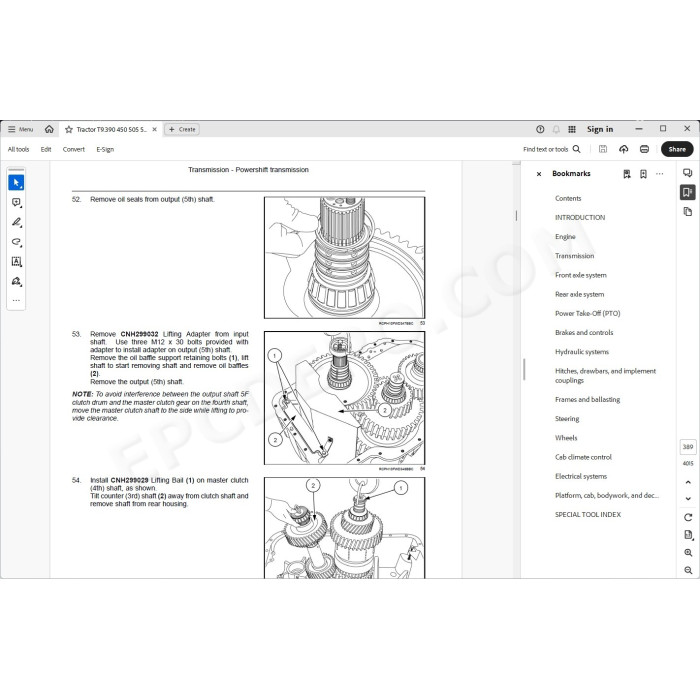Jump to the Contents bookmark
Viewport: 700px width, 700px height.
[x=568, y=198]
